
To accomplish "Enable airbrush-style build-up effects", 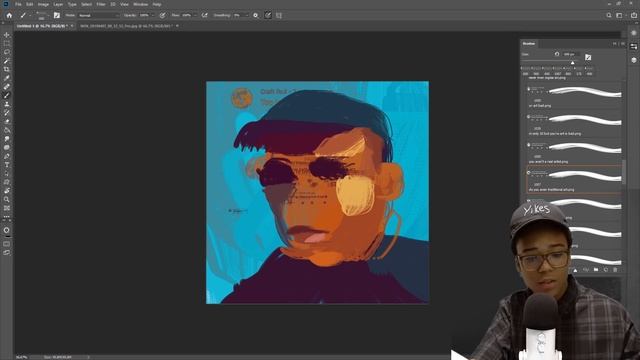I will point(204,16).
